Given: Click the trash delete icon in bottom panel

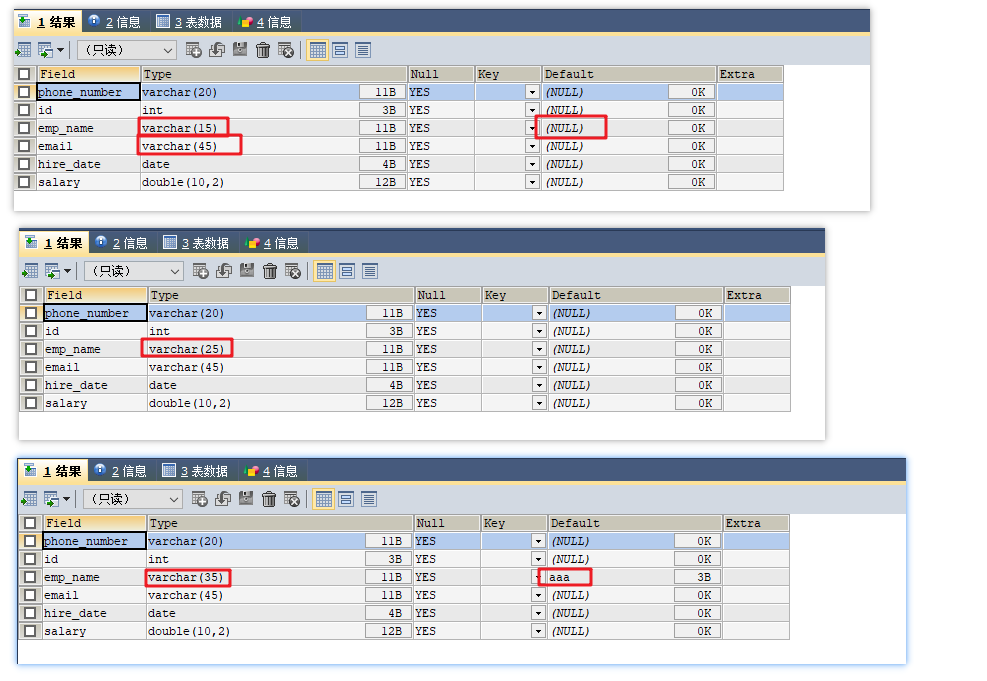Looking at the screenshot, I should (269, 498).
